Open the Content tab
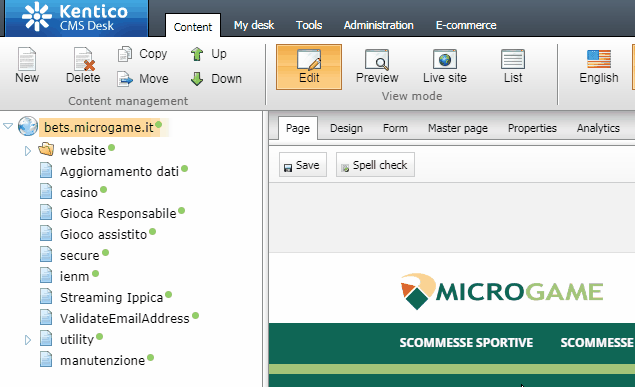This screenshot has height=387, width=635. point(193,27)
